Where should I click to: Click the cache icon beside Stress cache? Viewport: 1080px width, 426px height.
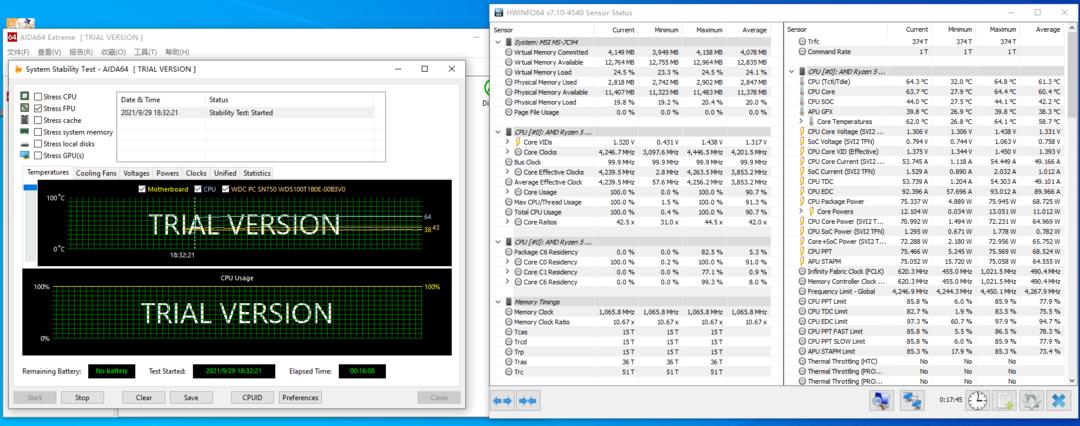(x=25, y=120)
